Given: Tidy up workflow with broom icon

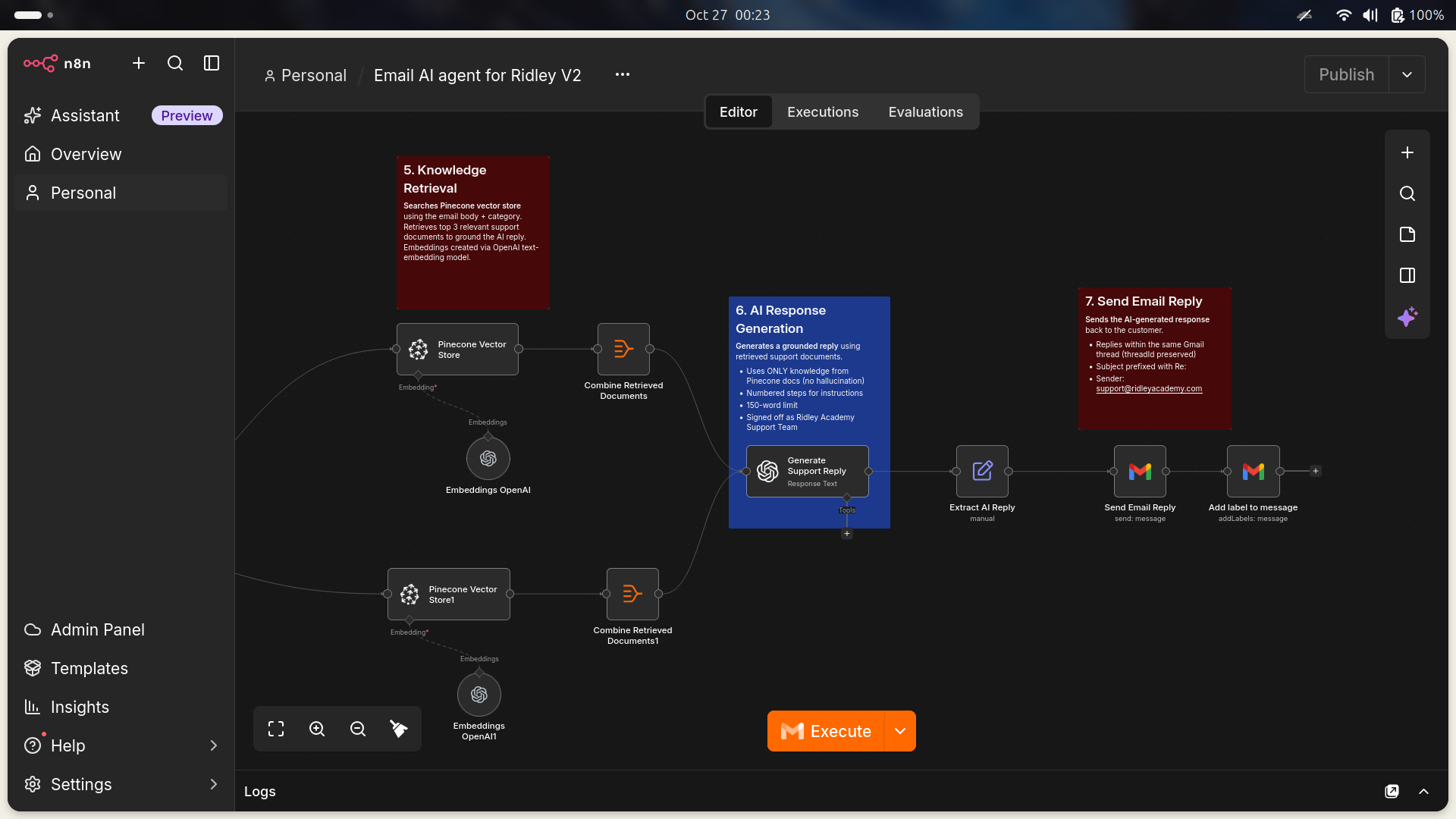Looking at the screenshot, I should [x=399, y=729].
